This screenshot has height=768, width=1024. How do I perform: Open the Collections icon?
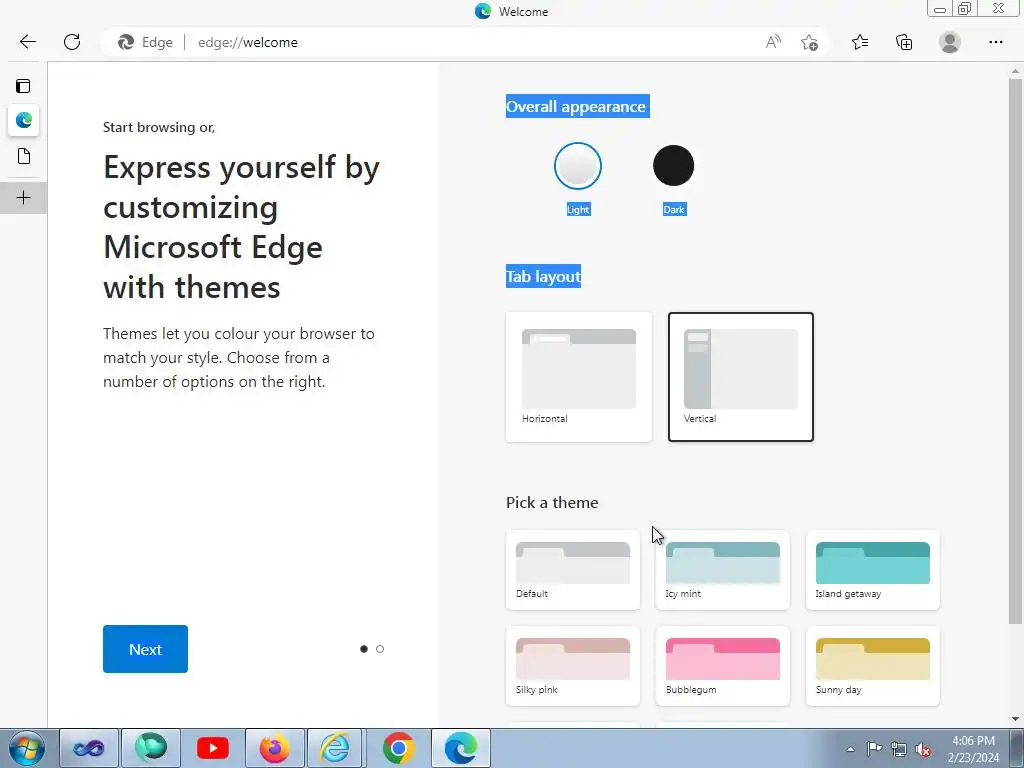[x=904, y=42]
